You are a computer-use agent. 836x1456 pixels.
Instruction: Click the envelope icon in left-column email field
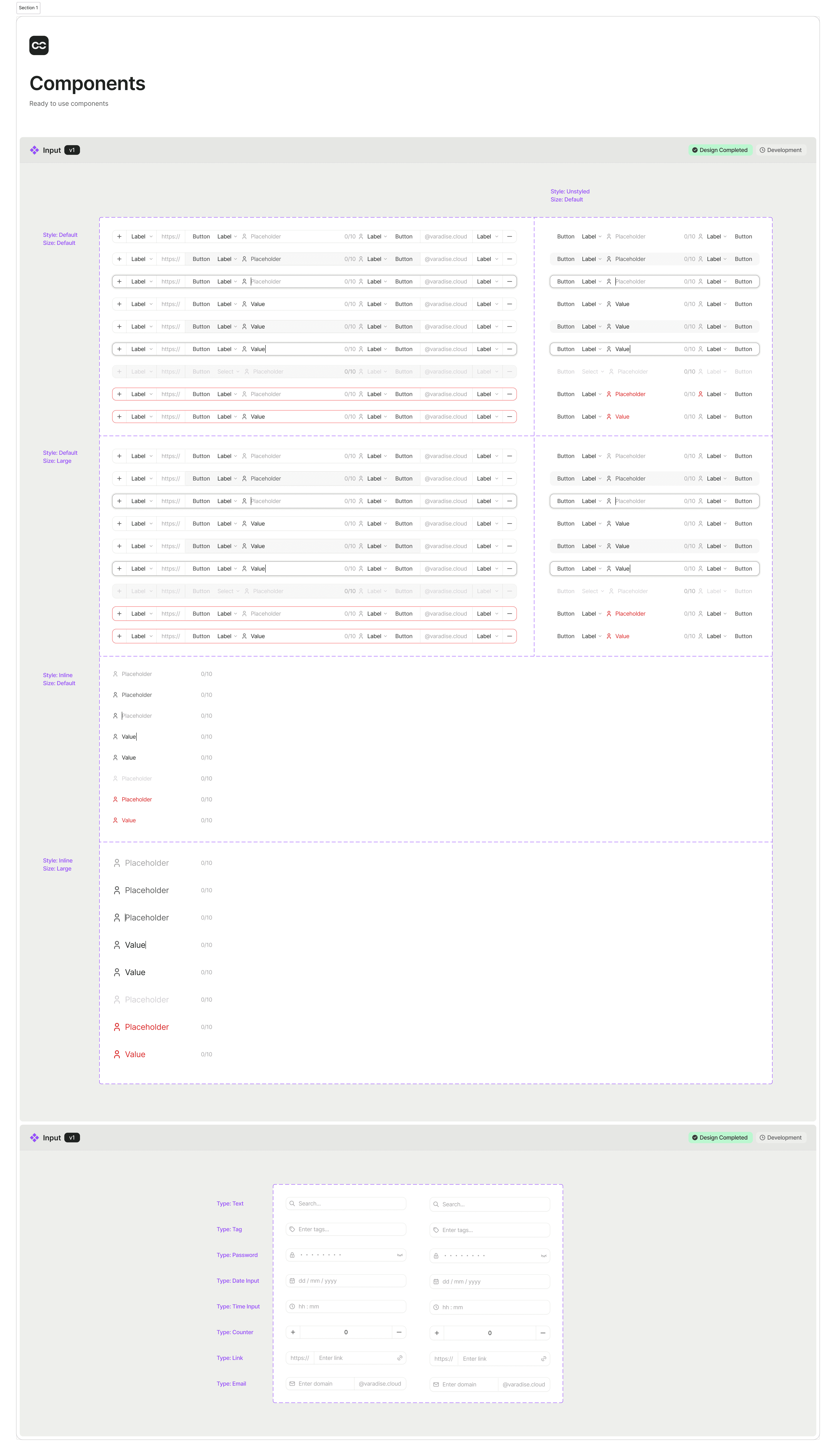[292, 1384]
